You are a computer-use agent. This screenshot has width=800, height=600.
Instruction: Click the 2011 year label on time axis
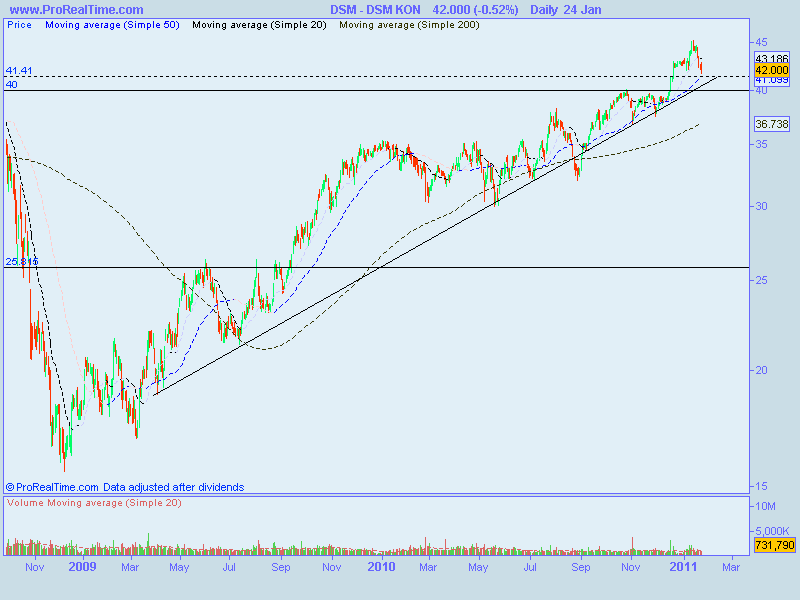(683, 567)
